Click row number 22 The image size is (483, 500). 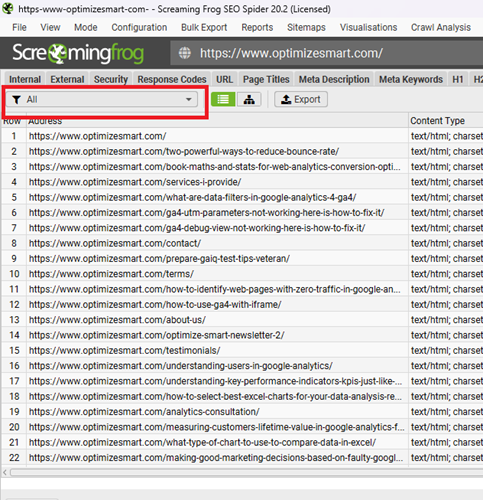[14, 458]
